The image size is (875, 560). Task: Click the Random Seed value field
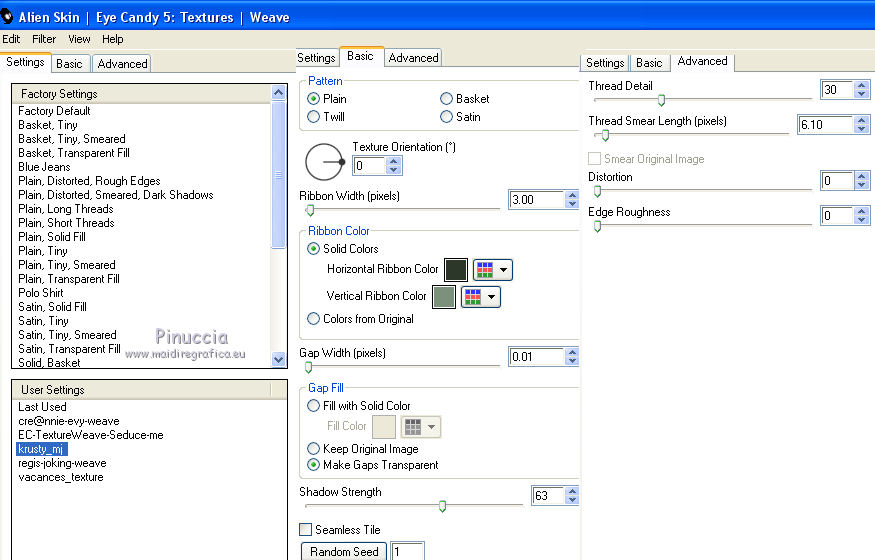(x=407, y=552)
